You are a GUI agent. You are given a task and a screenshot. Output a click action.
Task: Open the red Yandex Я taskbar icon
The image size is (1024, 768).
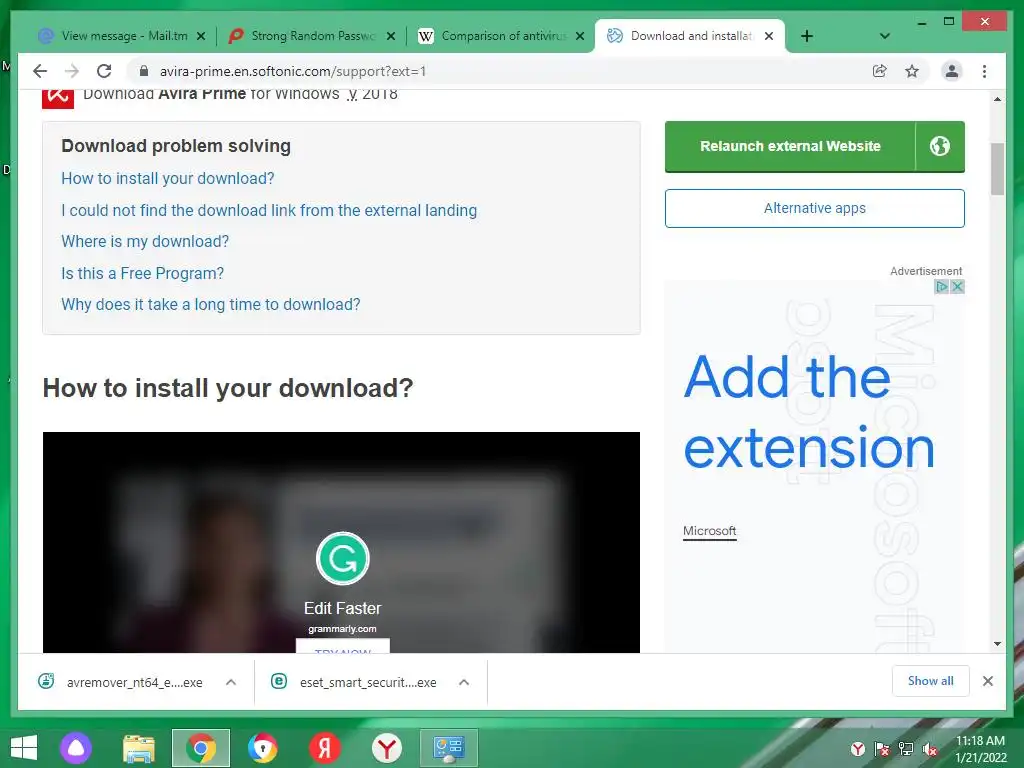(325, 748)
